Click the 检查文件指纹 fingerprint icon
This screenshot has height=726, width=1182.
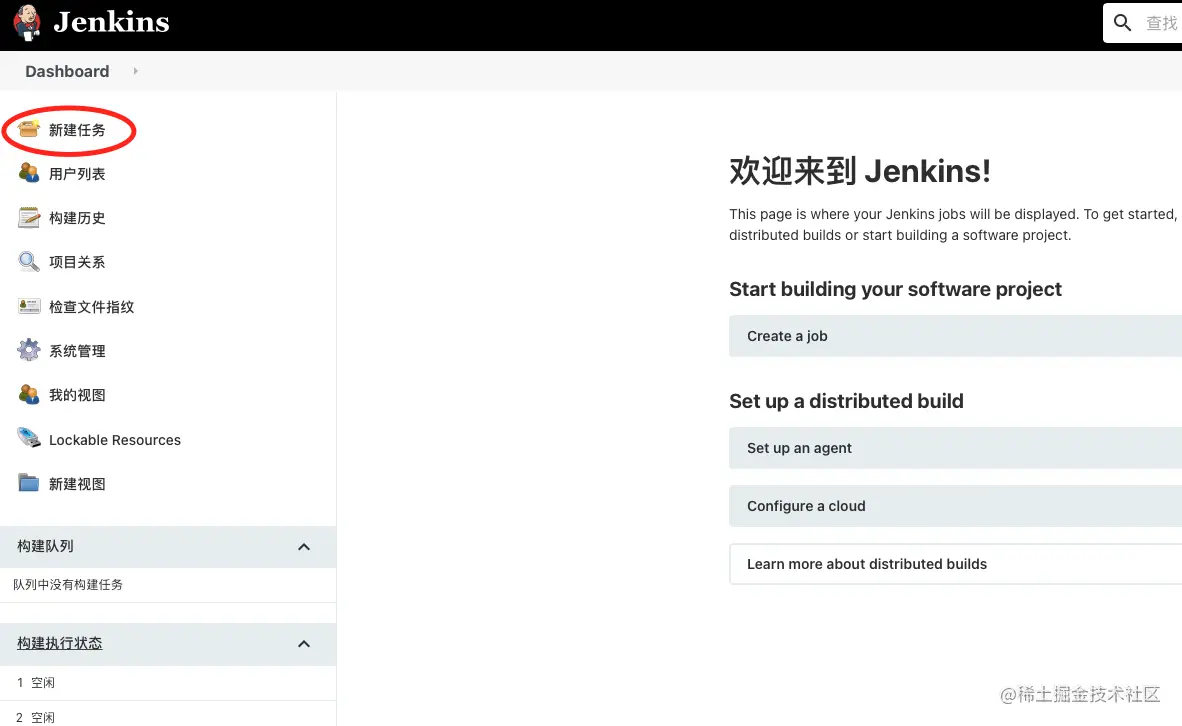(29, 306)
